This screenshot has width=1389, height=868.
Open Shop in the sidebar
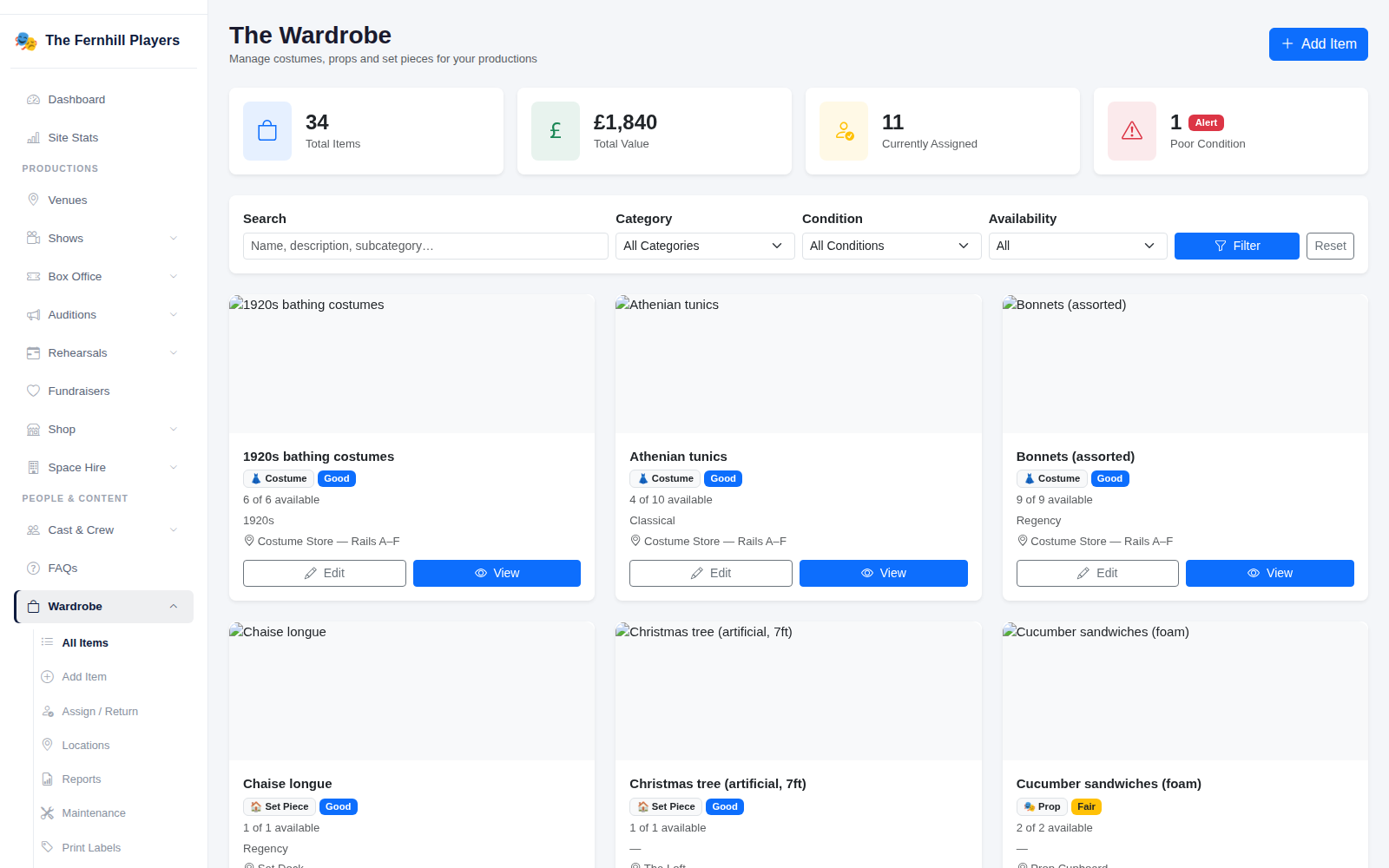[x=103, y=430]
